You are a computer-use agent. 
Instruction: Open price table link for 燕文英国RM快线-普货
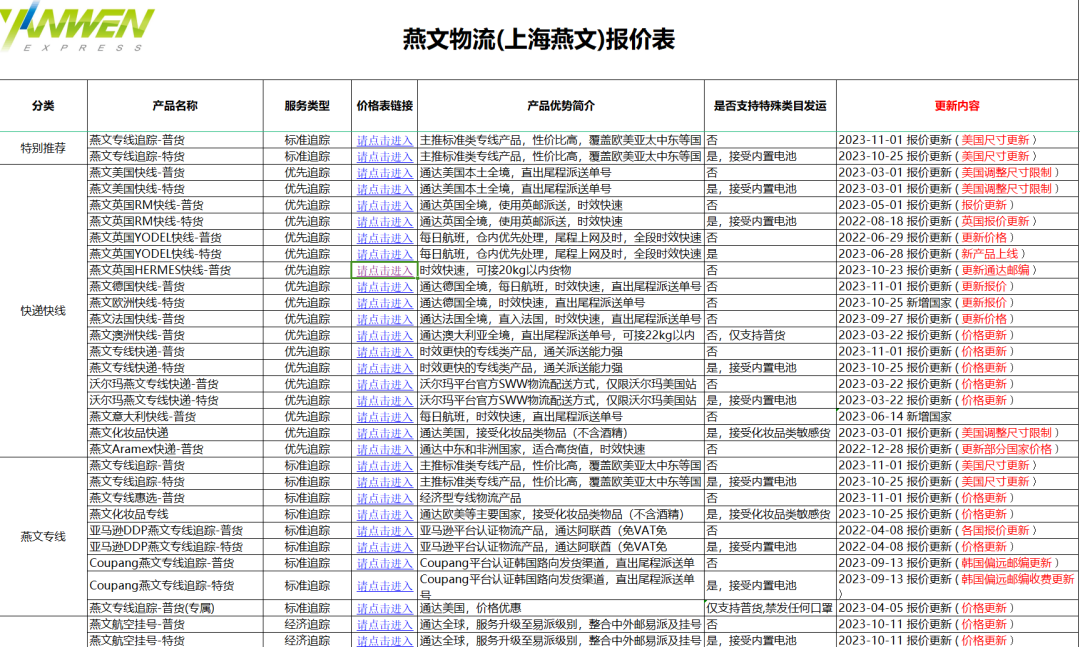point(384,205)
